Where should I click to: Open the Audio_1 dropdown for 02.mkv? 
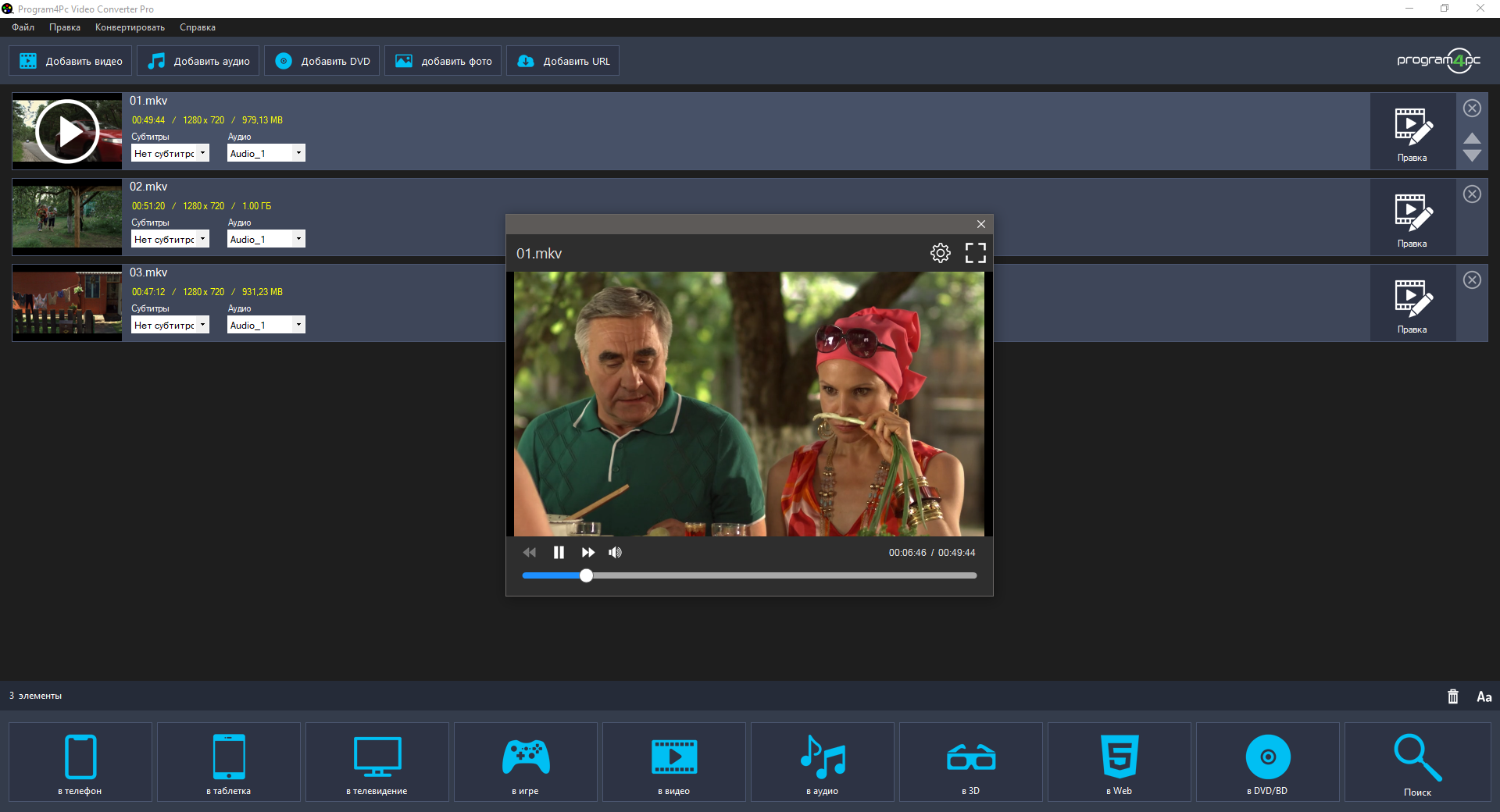pyautogui.click(x=298, y=239)
